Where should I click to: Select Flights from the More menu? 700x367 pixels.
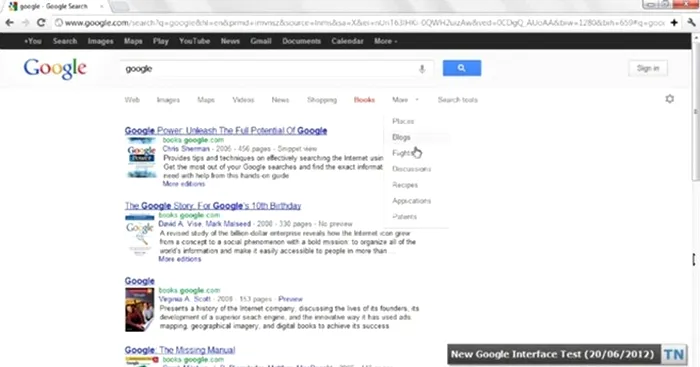click(403, 153)
